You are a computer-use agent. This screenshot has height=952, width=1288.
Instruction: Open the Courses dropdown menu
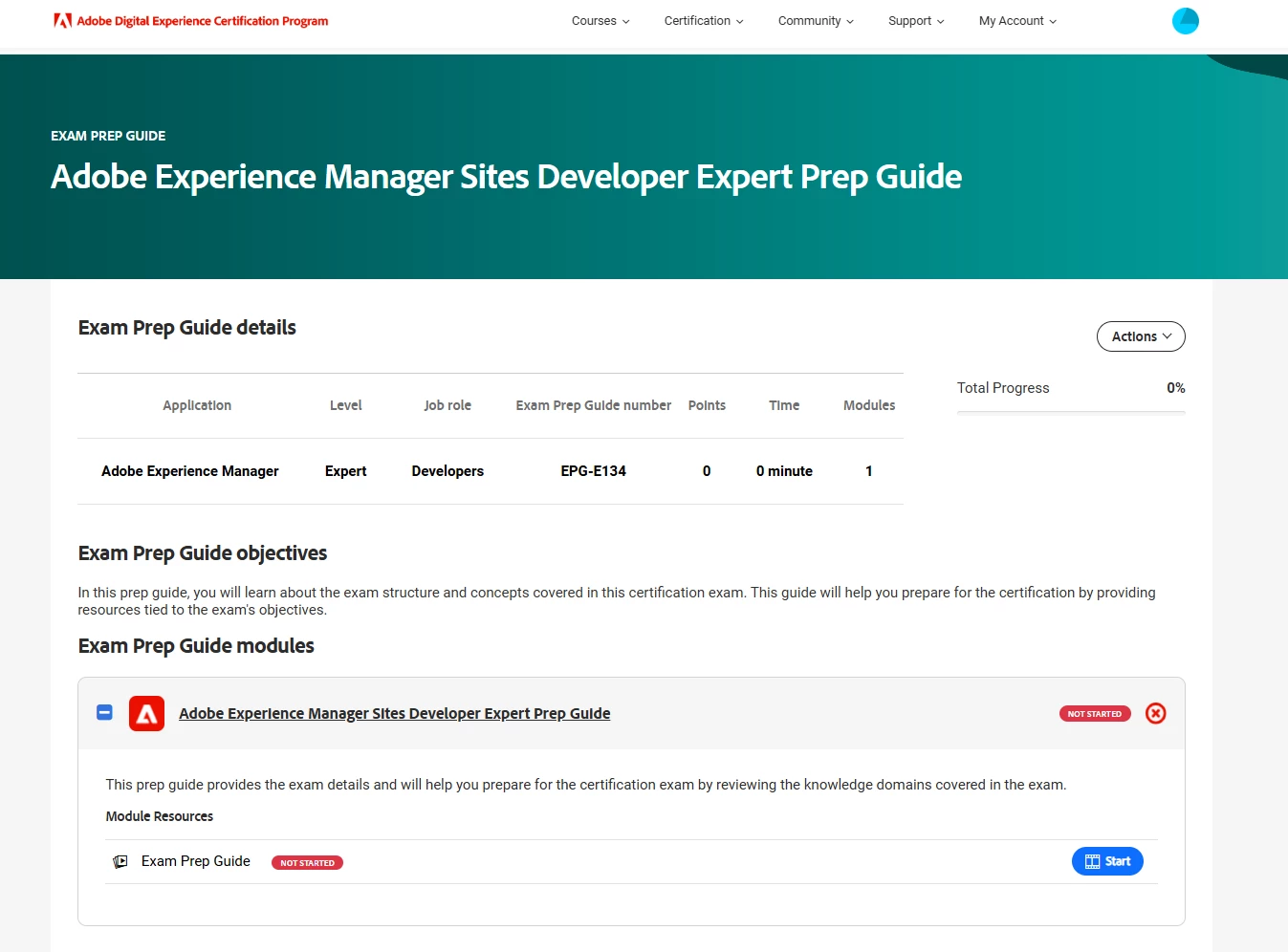(x=600, y=21)
